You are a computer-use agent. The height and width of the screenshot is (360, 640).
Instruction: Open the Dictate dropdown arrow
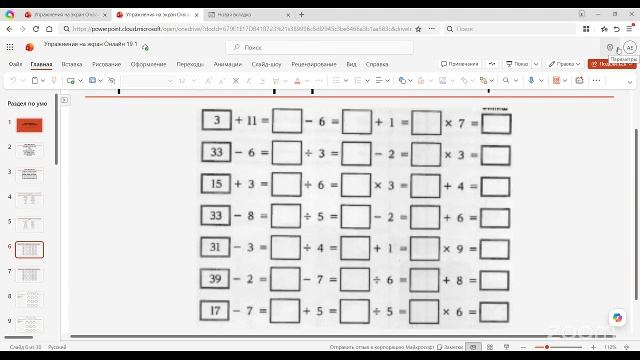[541, 80]
